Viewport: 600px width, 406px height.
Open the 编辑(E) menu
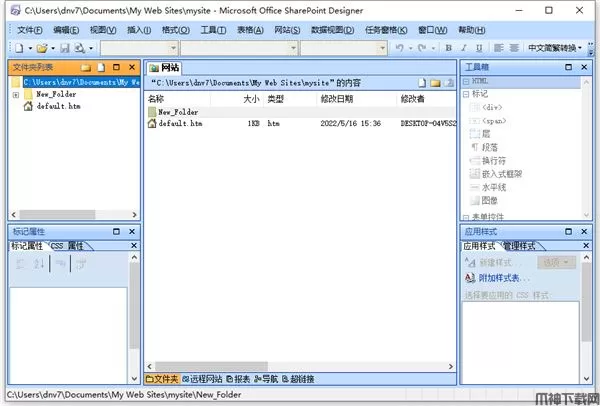pos(66,30)
